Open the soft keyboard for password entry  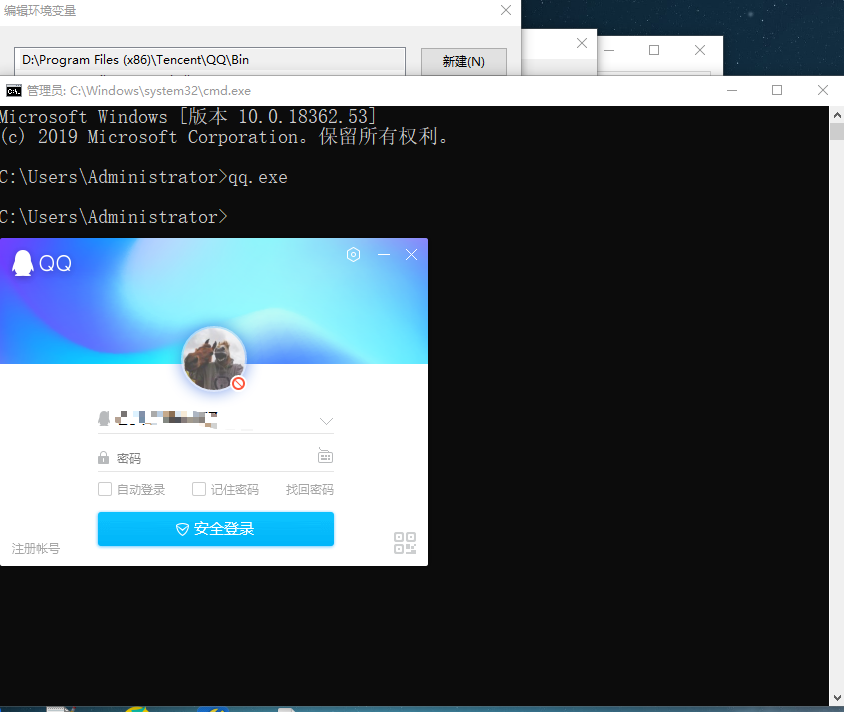point(325,455)
